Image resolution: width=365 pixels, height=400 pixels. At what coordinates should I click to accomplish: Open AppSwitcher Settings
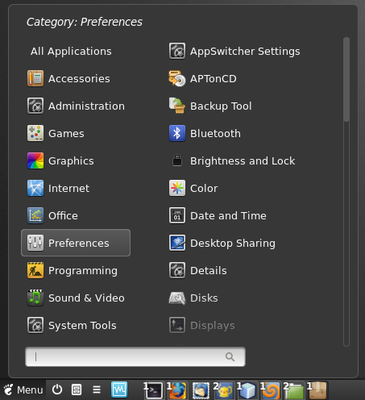click(x=234, y=51)
